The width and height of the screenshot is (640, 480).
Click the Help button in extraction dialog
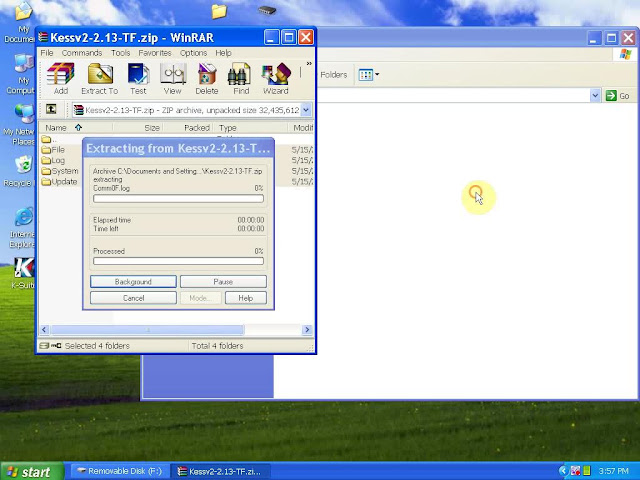coord(246,298)
